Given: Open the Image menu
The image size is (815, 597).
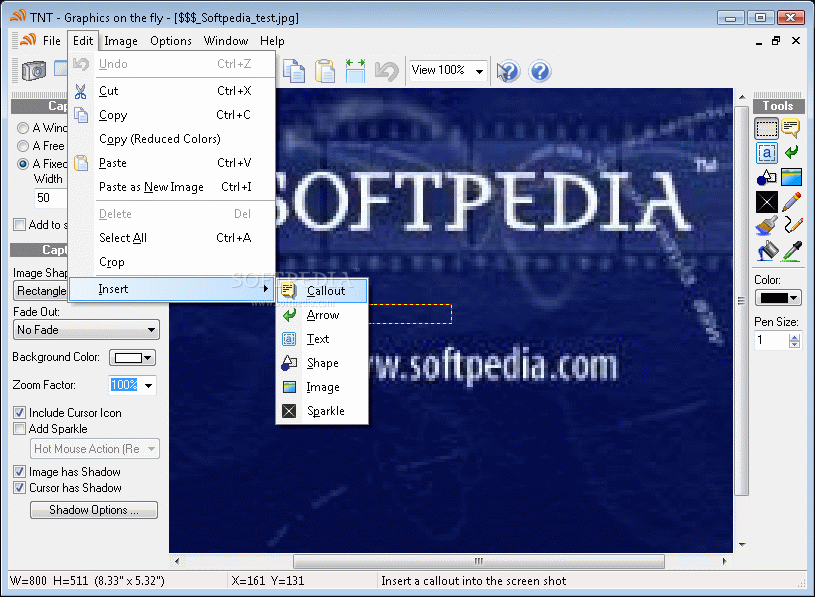Looking at the screenshot, I should pyautogui.click(x=121, y=41).
